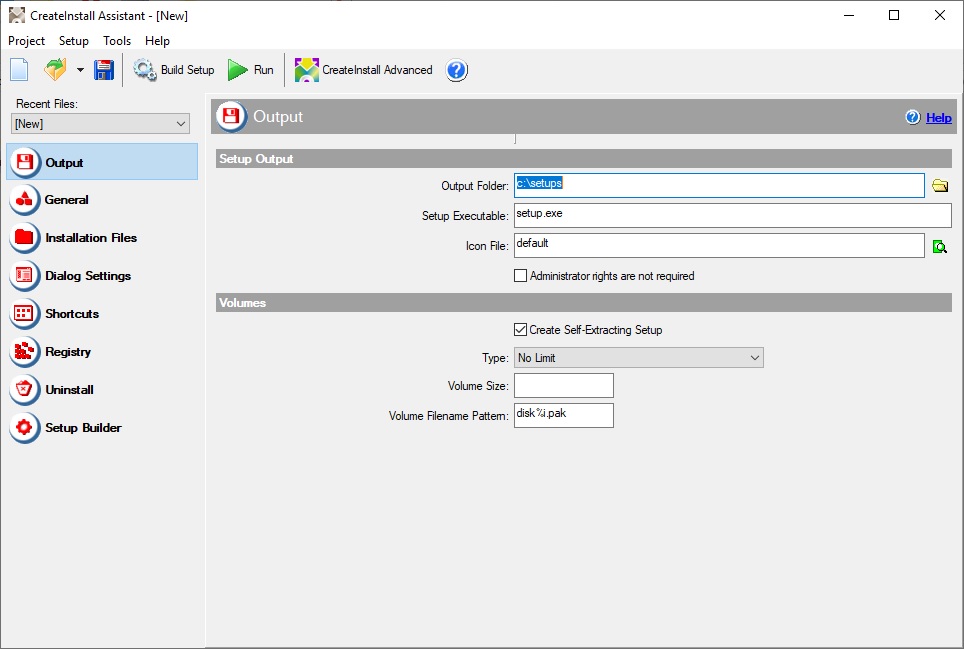Open the Setup Builder section icon
Screen dimensions: 964x649
pos(25,428)
